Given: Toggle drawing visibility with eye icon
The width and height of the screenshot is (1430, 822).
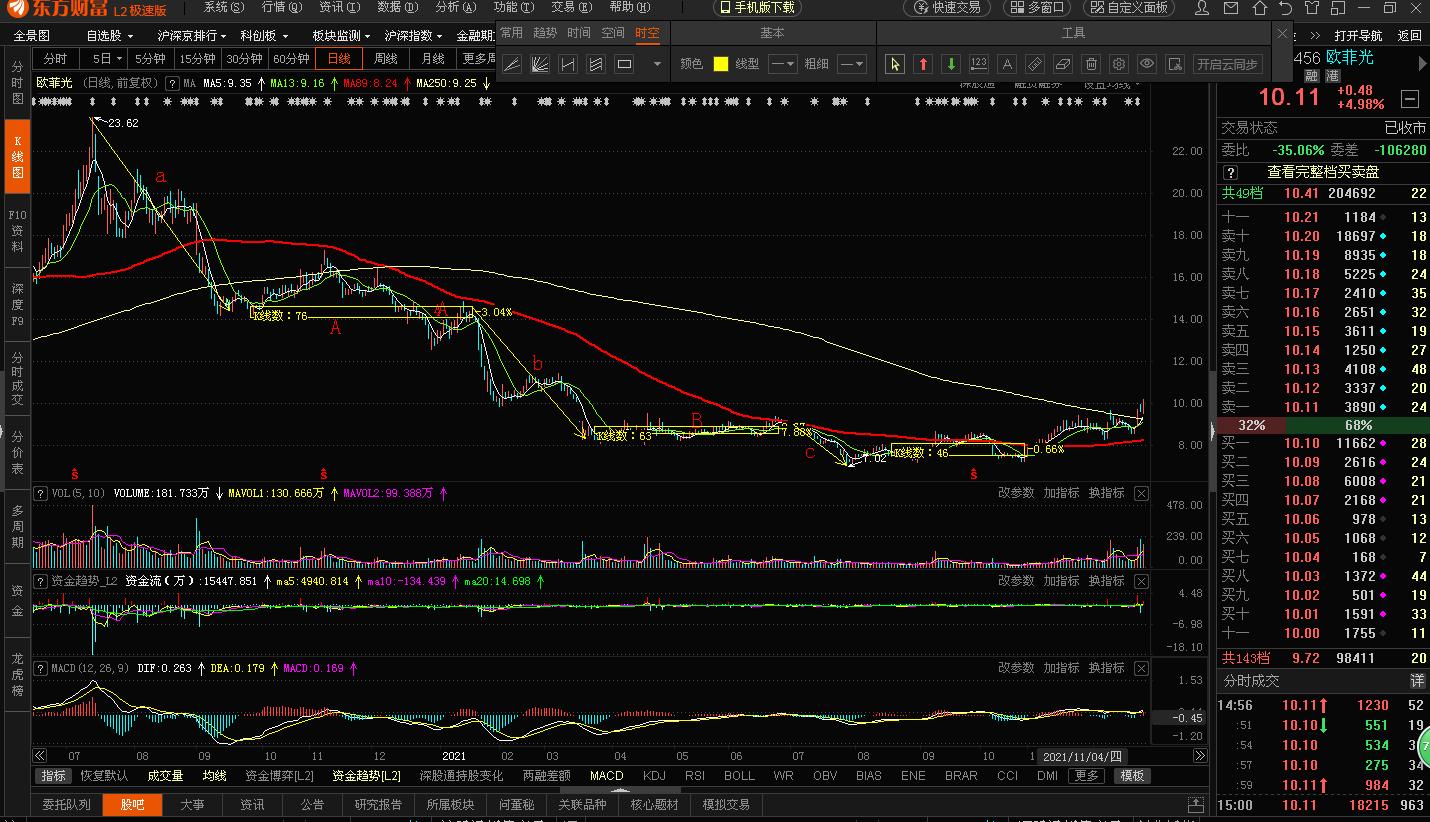Looking at the screenshot, I should [1147, 64].
